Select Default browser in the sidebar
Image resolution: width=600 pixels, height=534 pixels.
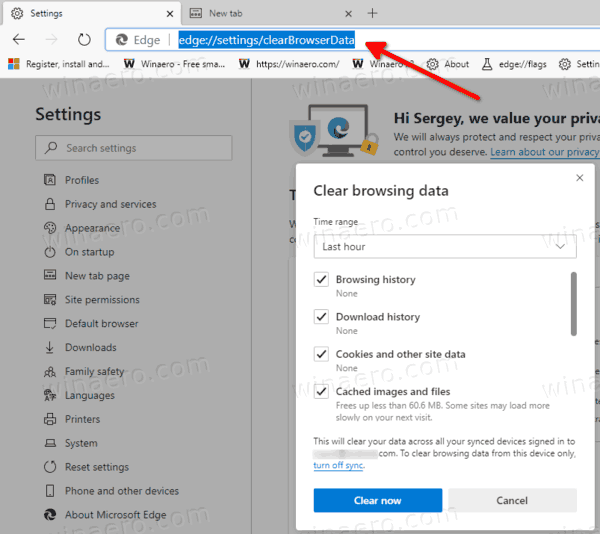pos(101,323)
